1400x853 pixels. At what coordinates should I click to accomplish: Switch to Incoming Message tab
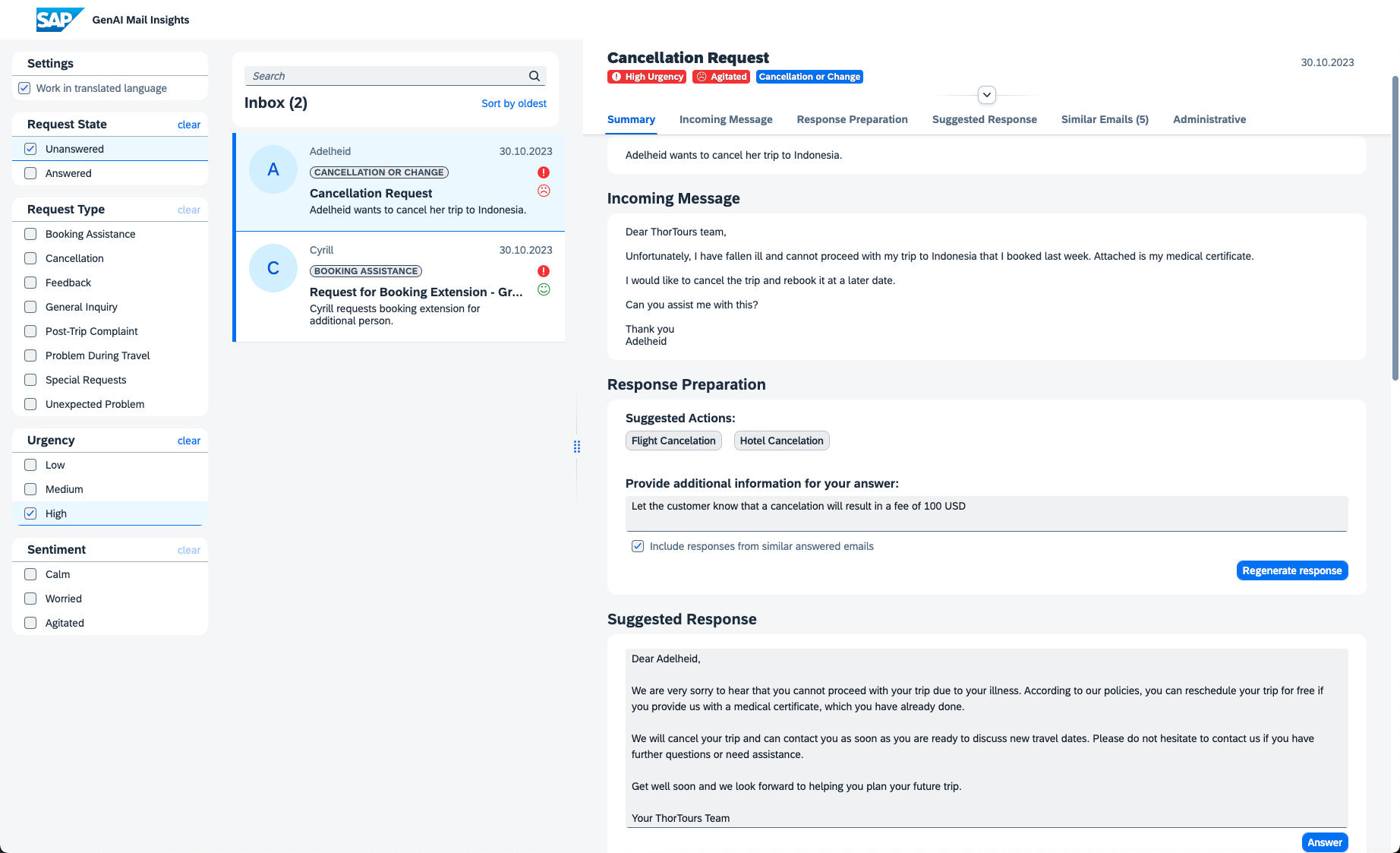pyautogui.click(x=726, y=119)
